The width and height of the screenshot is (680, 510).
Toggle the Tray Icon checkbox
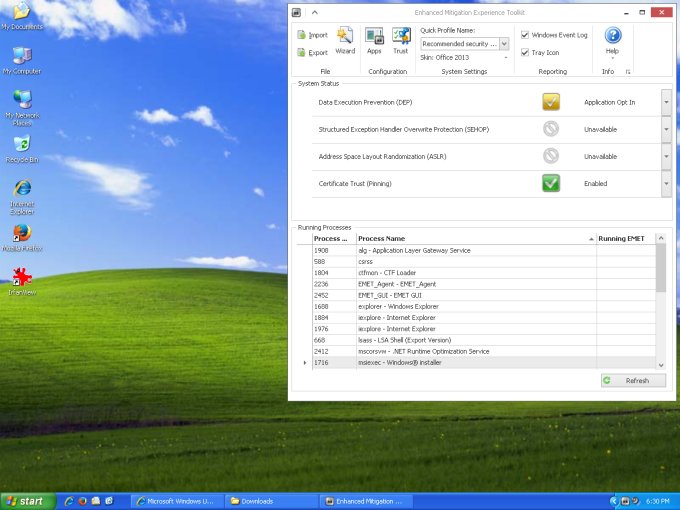point(525,52)
